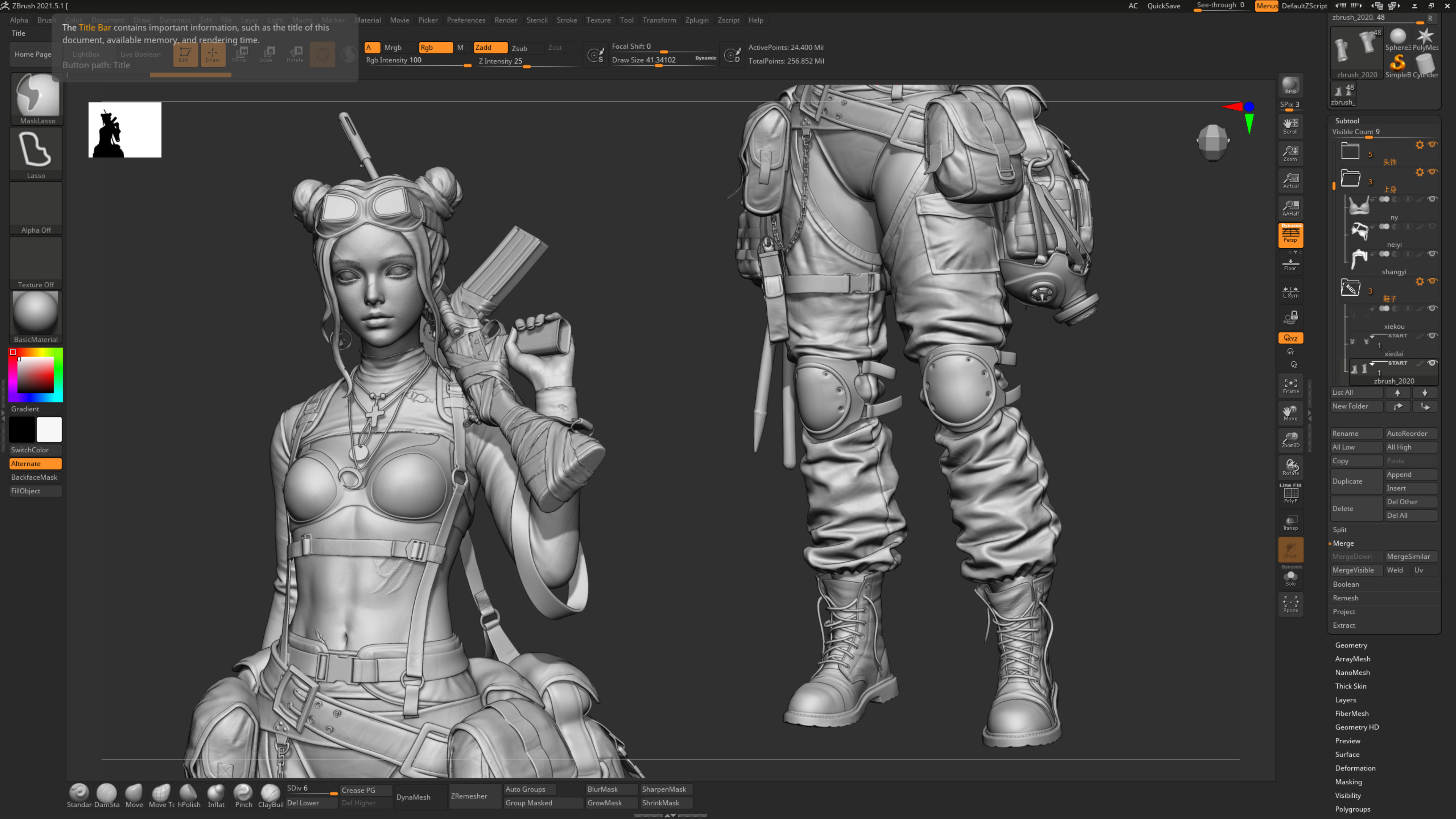Enable BackfaceMask
The image size is (1456, 819).
click(x=35, y=477)
